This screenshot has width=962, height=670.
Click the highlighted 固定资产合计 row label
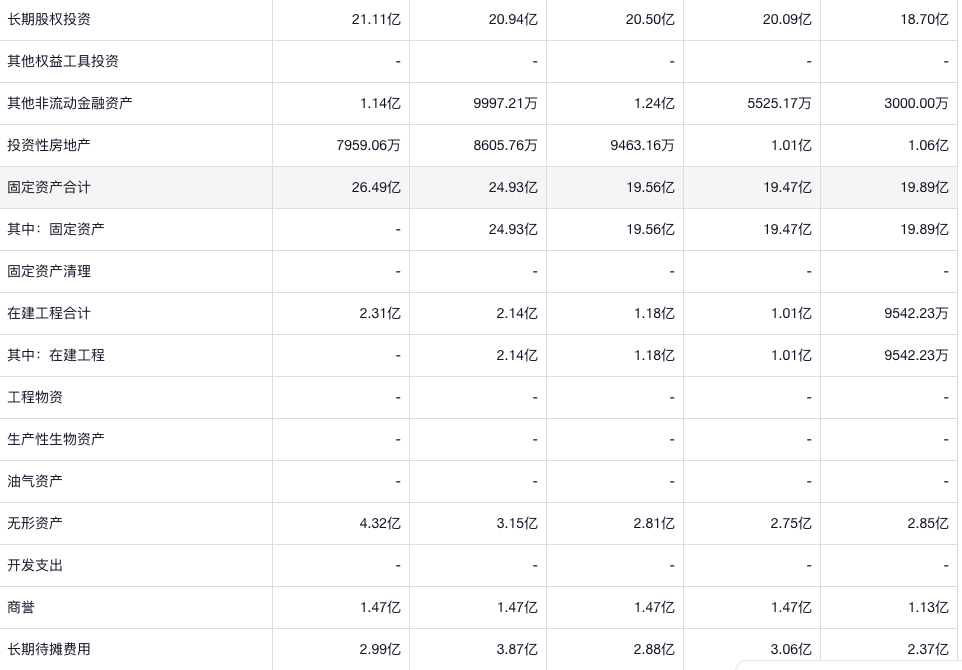point(49,187)
